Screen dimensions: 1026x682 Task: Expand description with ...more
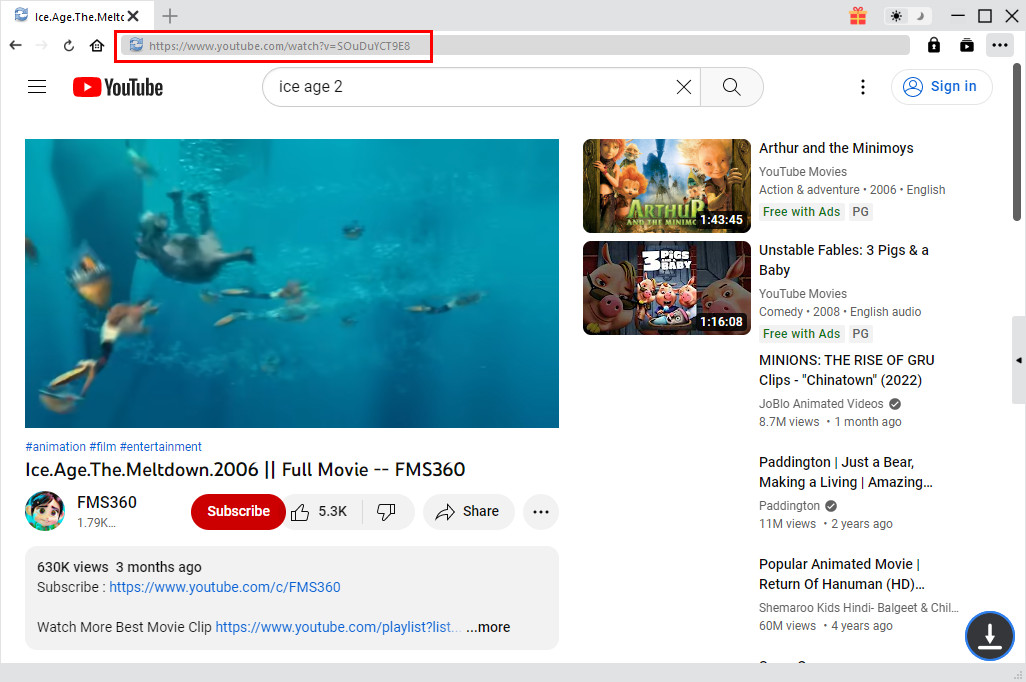point(488,627)
